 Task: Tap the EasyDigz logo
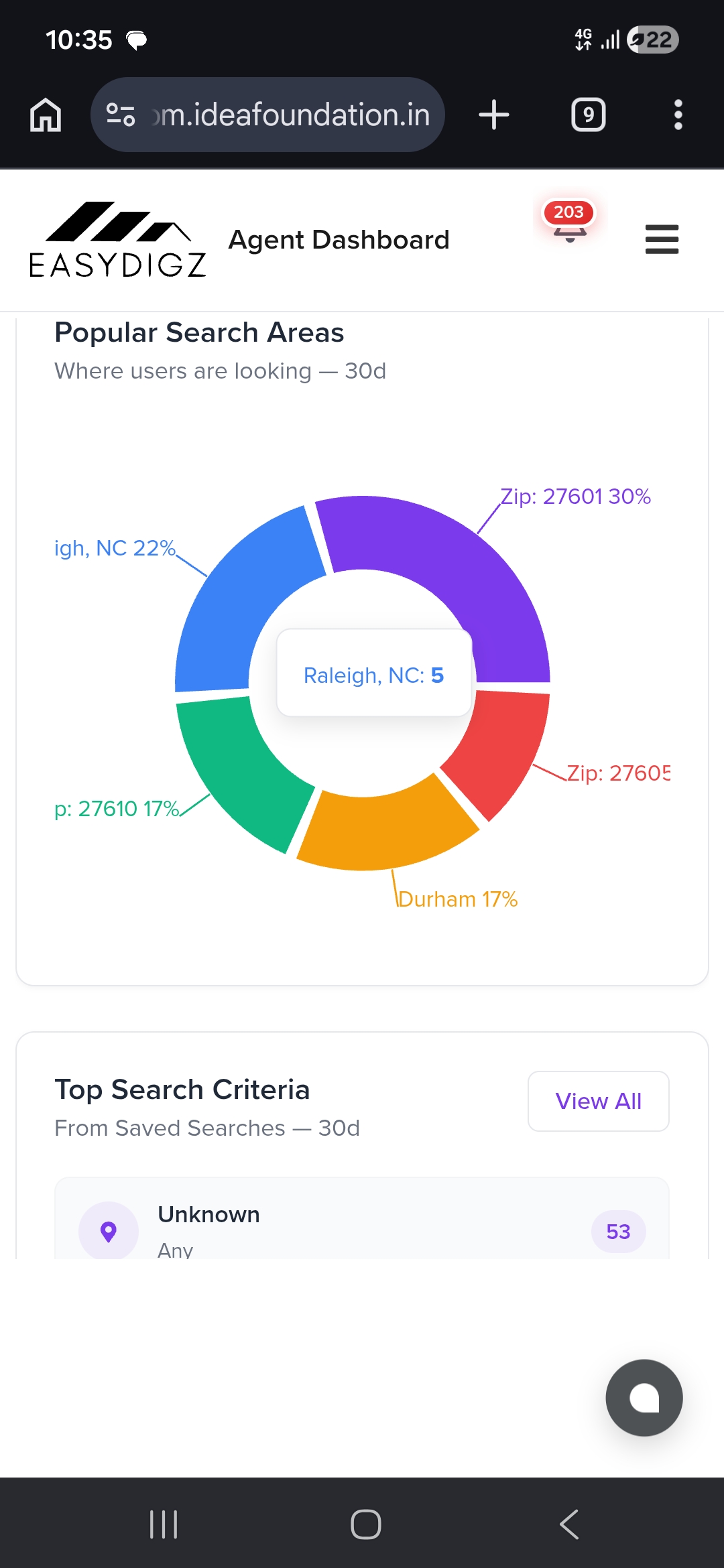click(118, 240)
